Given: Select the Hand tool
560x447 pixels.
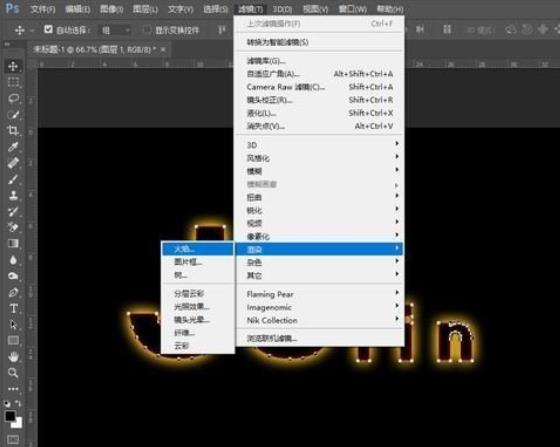Looking at the screenshot, I should pyautogui.click(x=13, y=356).
